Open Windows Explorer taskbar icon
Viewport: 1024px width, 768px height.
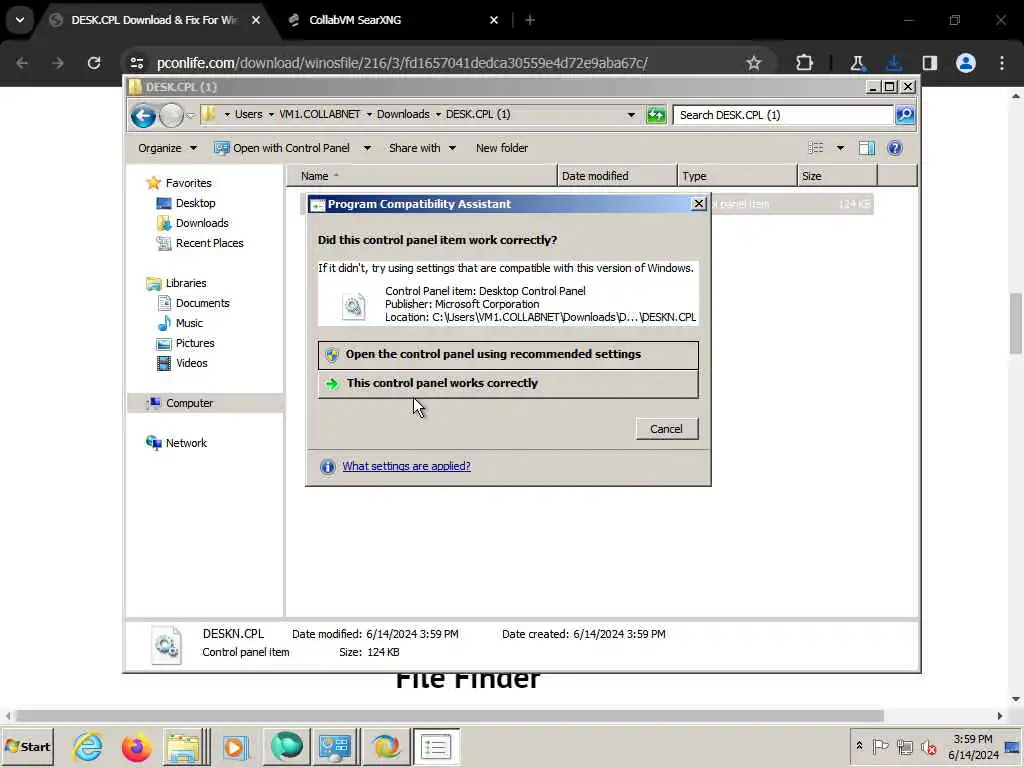tap(185, 746)
